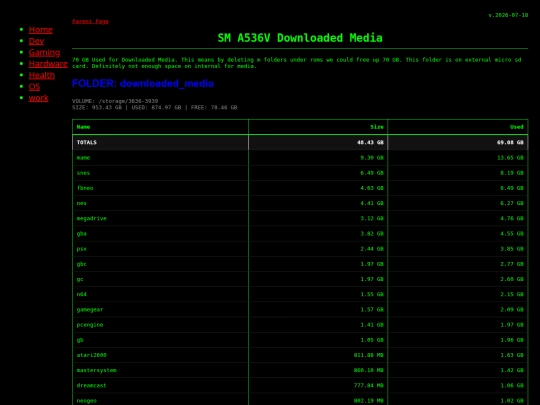The image size is (540, 405).
Task: Click the Used value in n64 row
Action: 512,294
